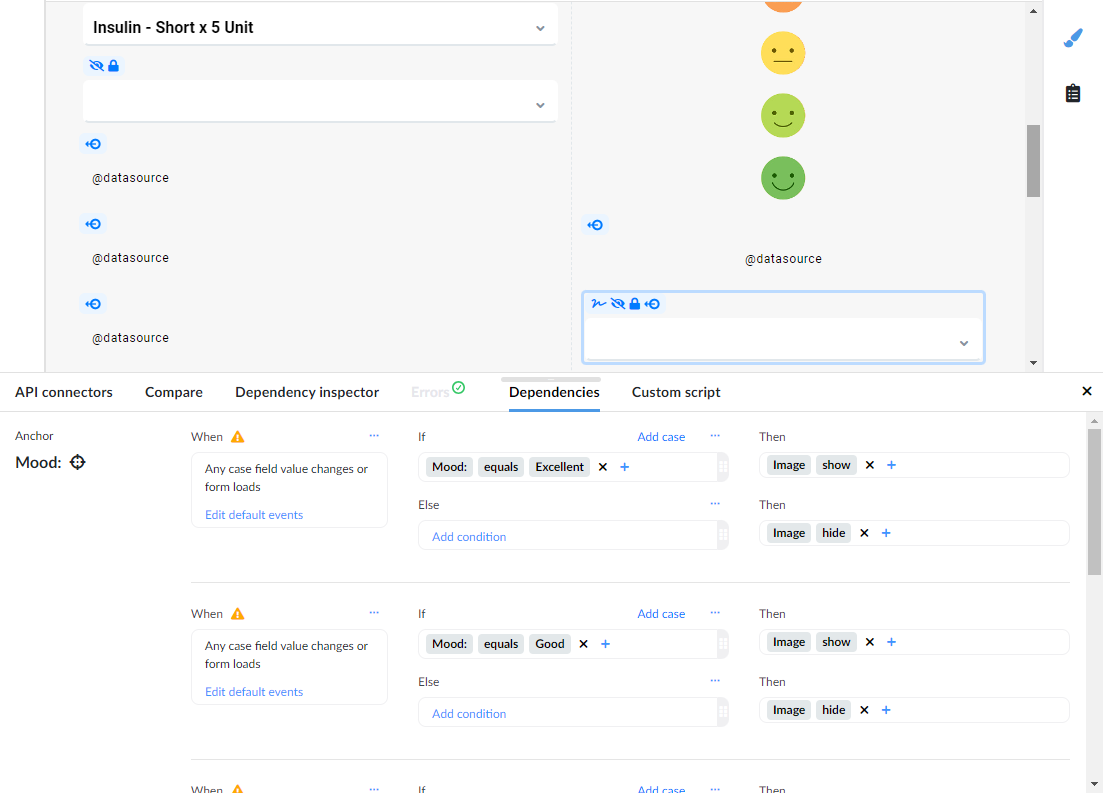Select the dark green happy face mood

coord(783,178)
